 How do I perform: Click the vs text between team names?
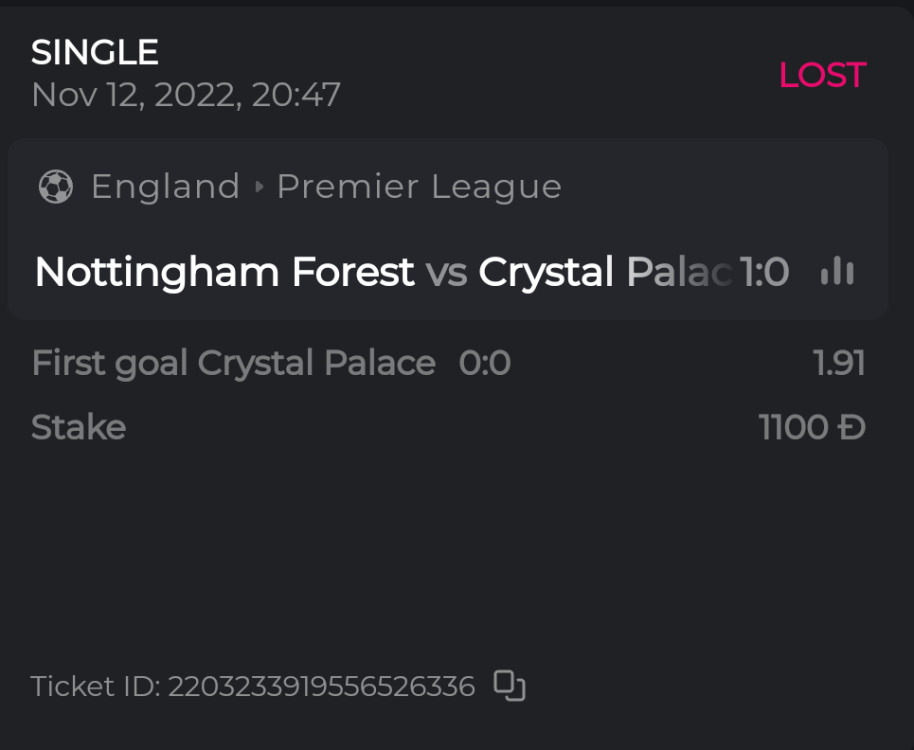click(446, 272)
